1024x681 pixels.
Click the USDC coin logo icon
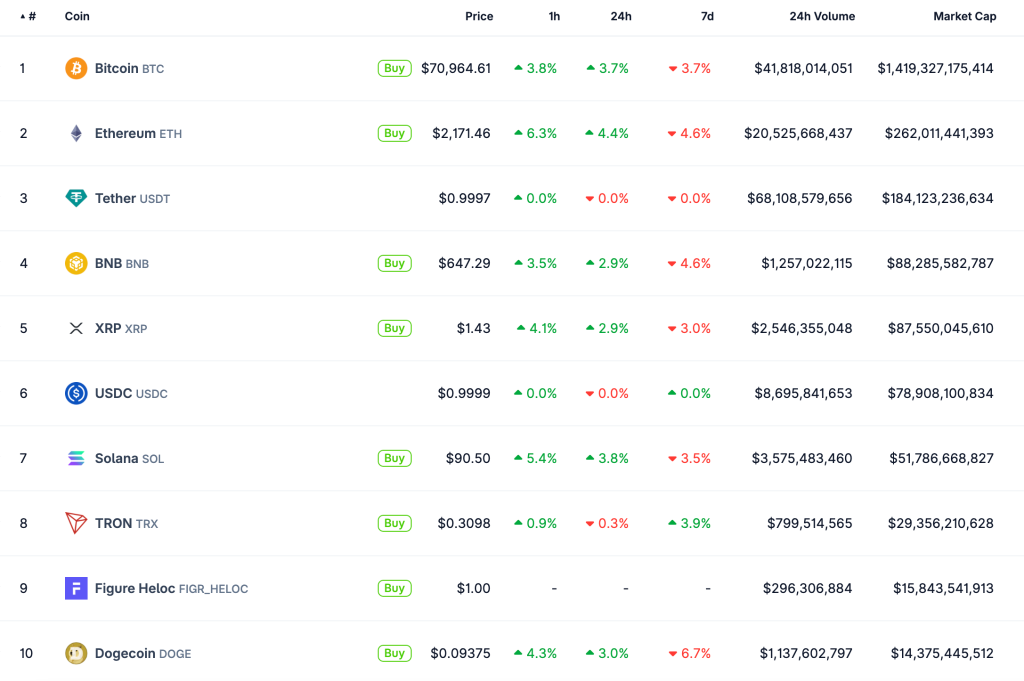(x=76, y=393)
